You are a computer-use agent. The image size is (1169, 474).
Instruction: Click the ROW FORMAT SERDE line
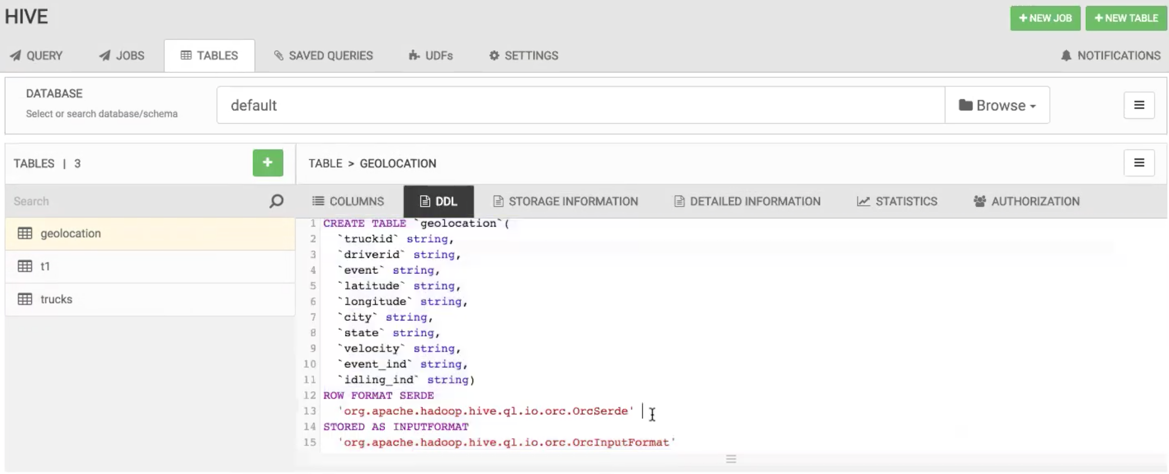pyautogui.click(x=378, y=396)
